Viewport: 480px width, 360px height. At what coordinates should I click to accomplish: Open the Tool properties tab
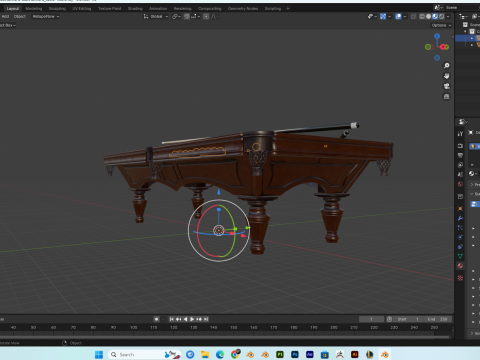click(x=460, y=134)
